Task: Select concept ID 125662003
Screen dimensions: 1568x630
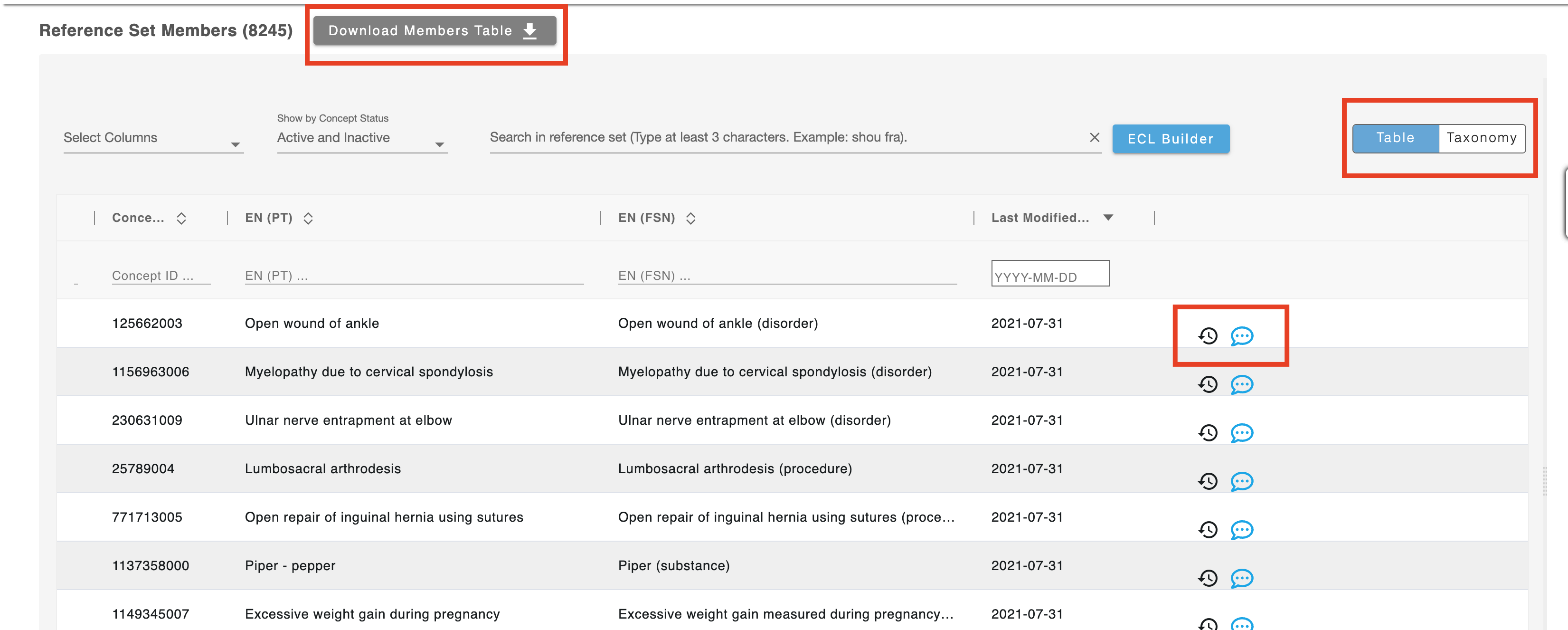Action: pyautogui.click(x=147, y=324)
